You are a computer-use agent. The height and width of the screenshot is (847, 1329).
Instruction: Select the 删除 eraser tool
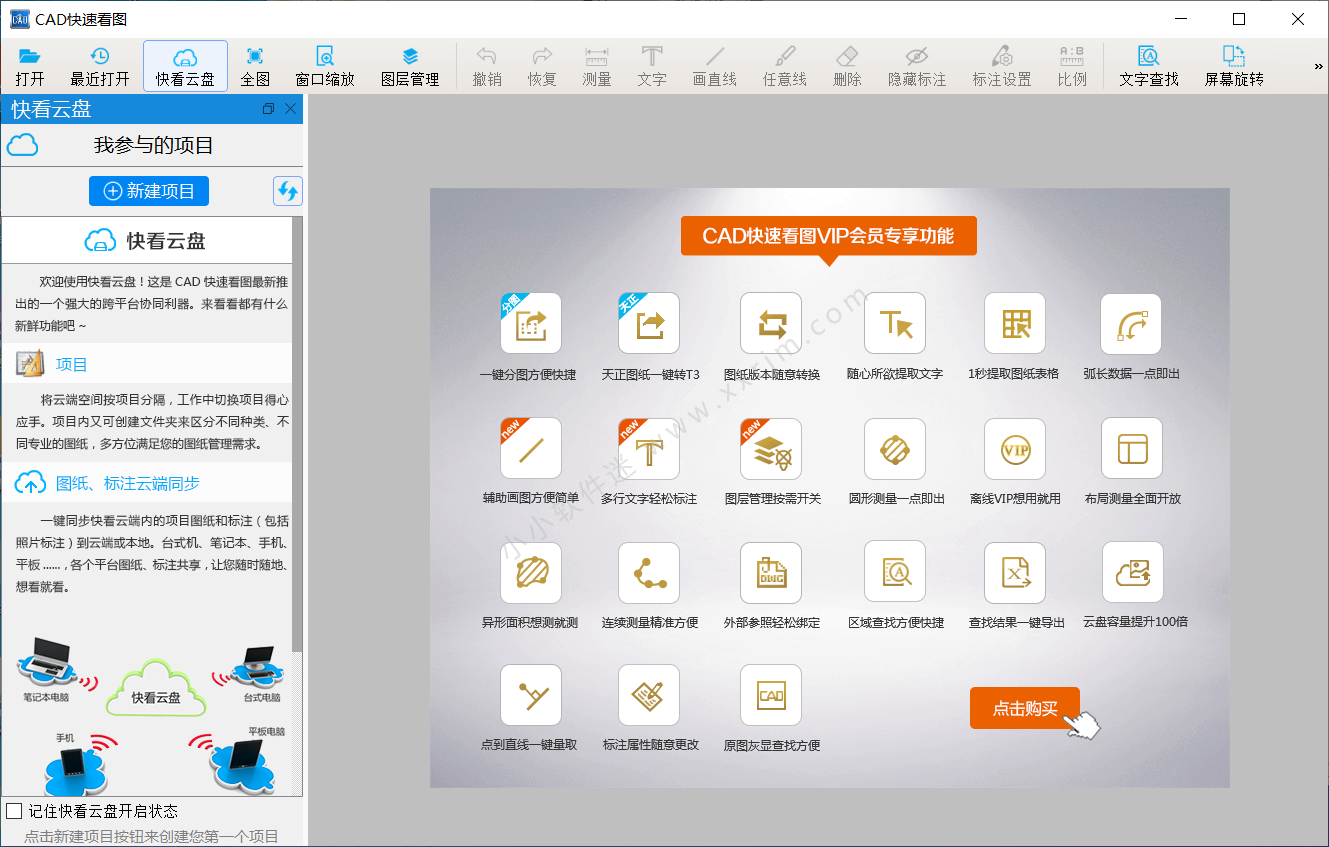(x=847, y=66)
